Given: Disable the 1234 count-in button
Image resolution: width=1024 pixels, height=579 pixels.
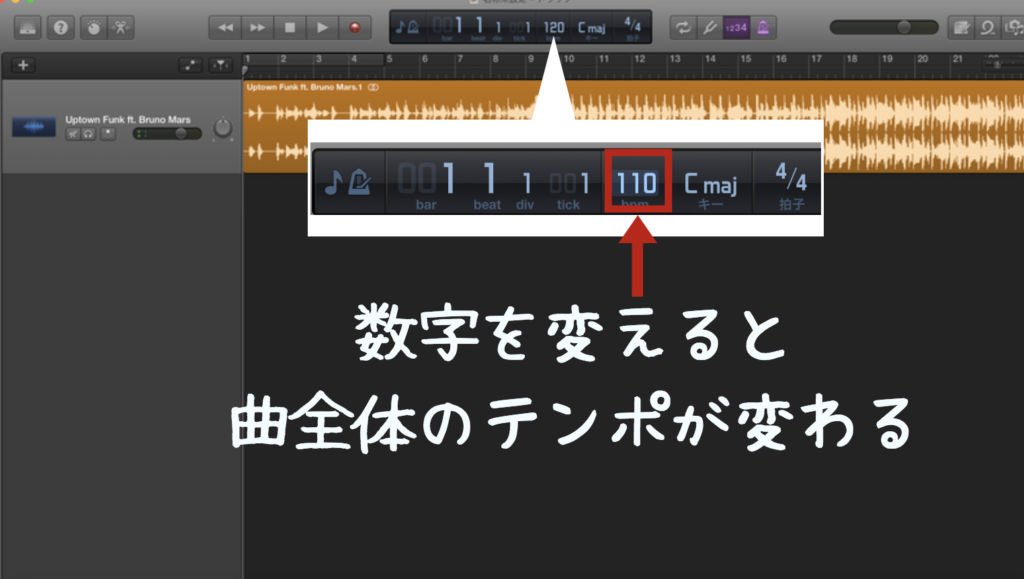Looking at the screenshot, I should (736, 28).
